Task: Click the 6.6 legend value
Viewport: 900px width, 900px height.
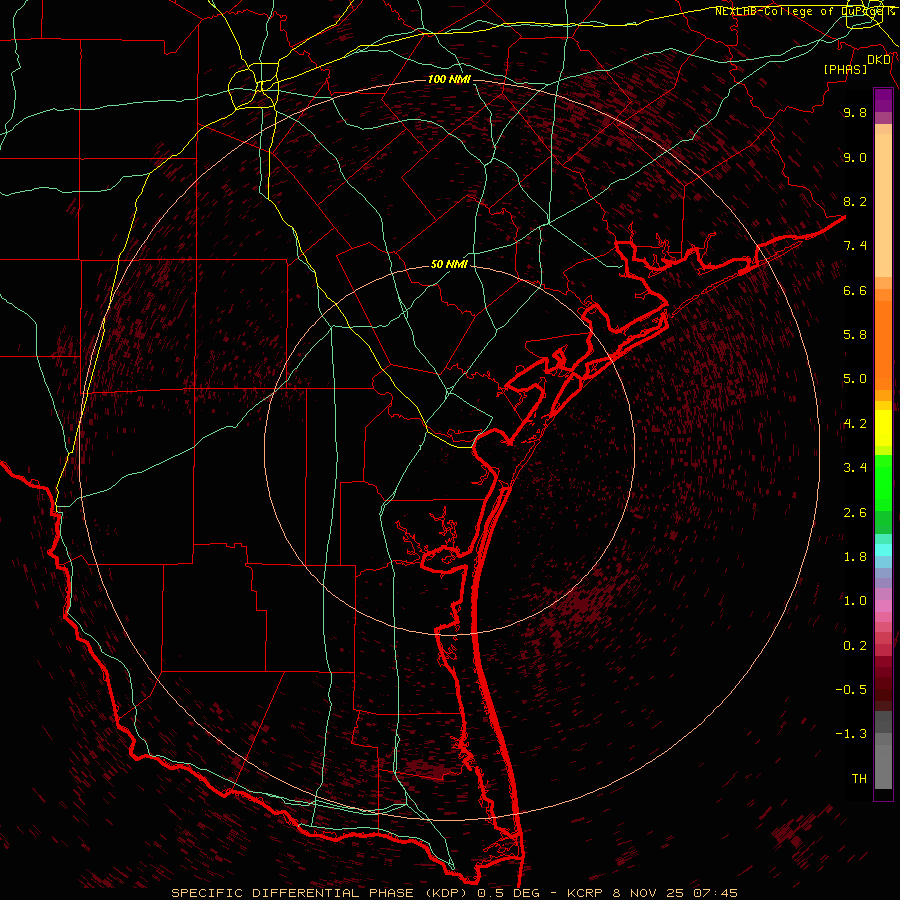Action: pyautogui.click(x=855, y=290)
